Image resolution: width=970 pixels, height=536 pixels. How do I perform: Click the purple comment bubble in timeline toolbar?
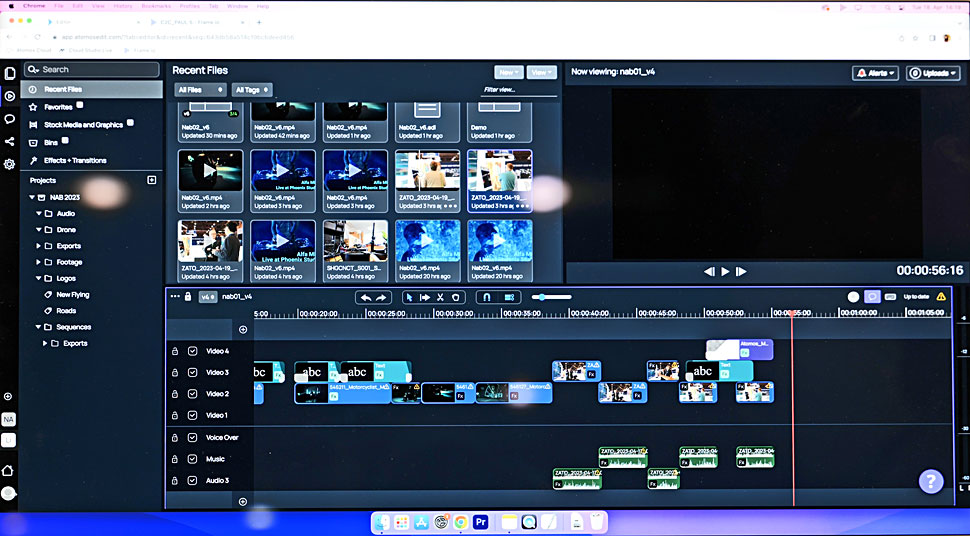pyautogui.click(x=872, y=297)
